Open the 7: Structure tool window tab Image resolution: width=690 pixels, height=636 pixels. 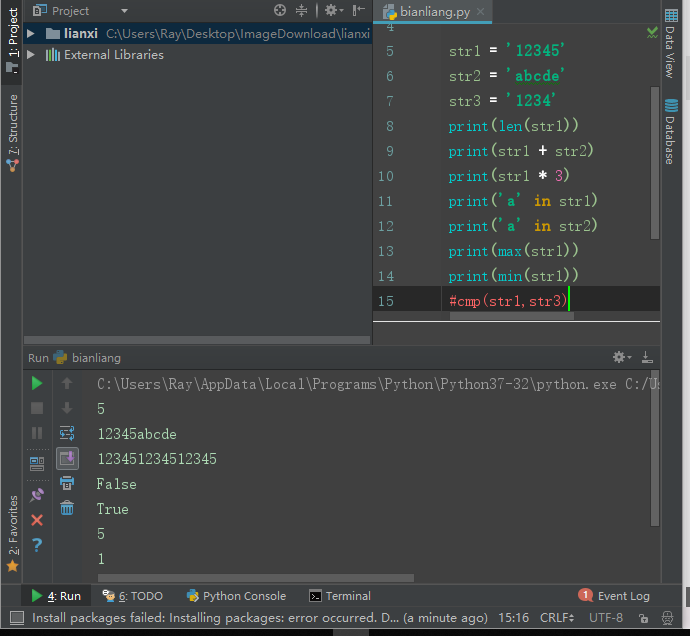pyautogui.click(x=12, y=133)
